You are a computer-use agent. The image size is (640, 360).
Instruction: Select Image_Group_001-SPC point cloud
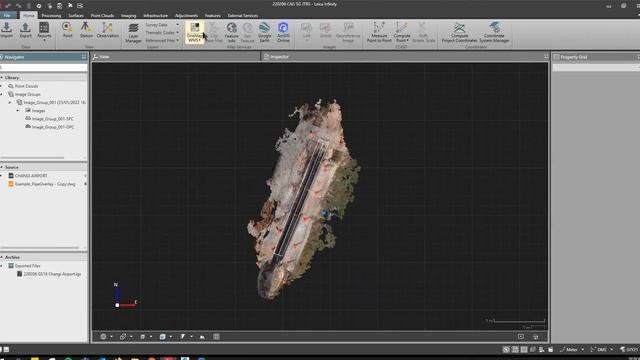click(53, 119)
